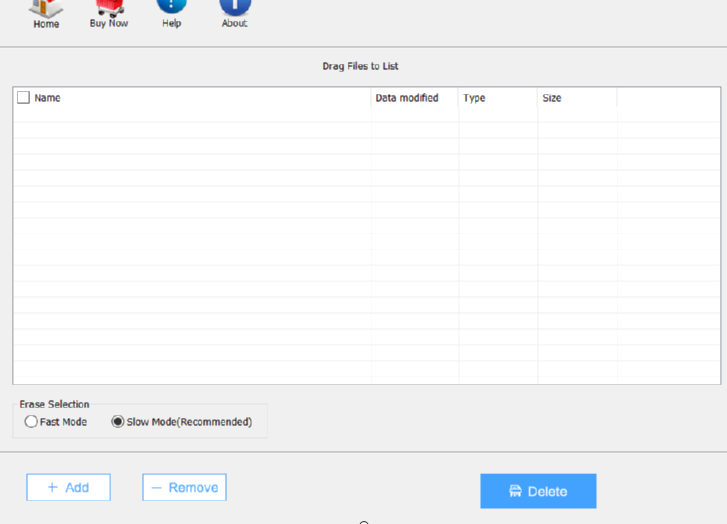The height and width of the screenshot is (524, 727).
Task: Click the minus icon in Remove button
Action: [156, 488]
